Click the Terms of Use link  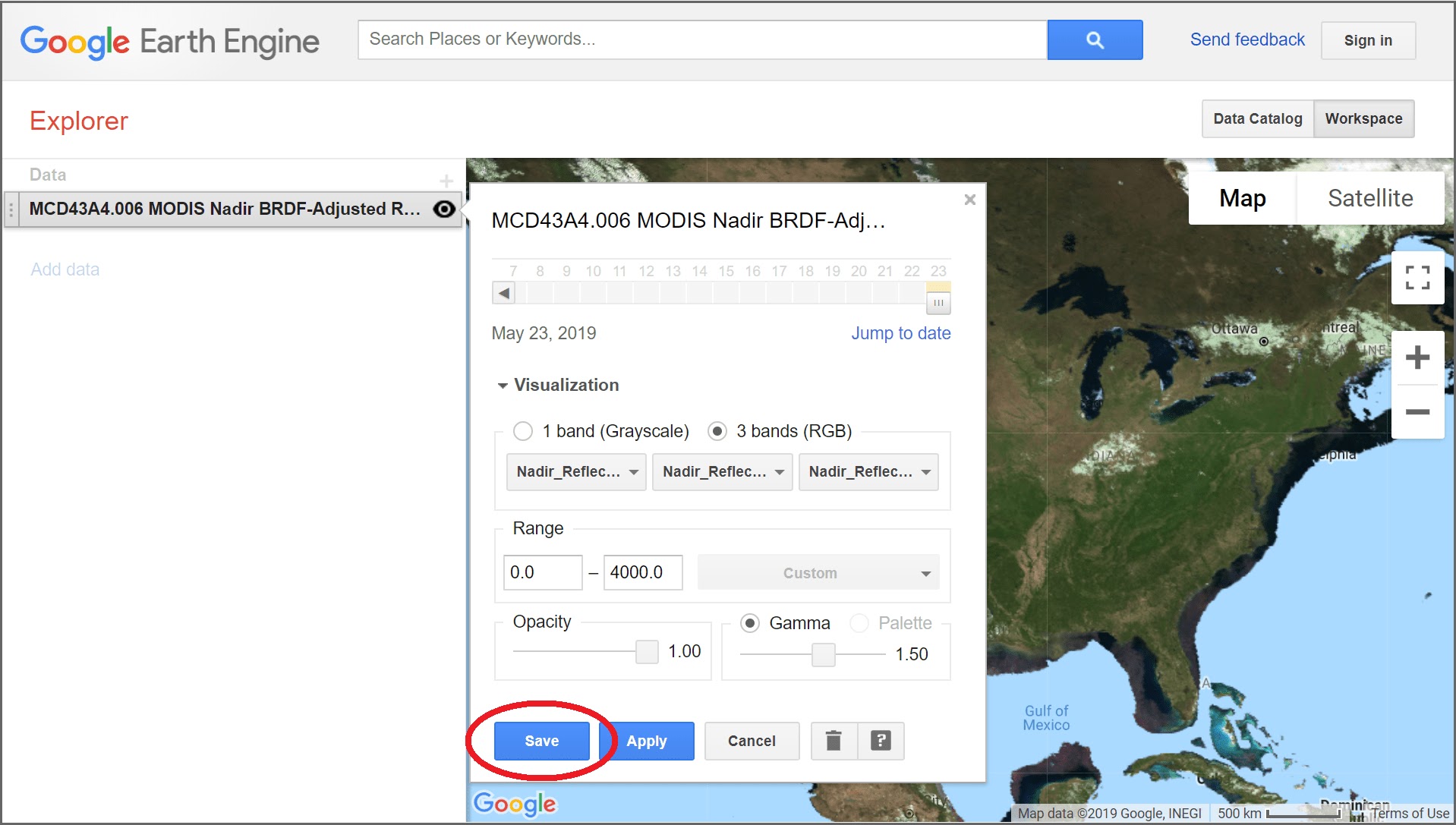tap(1410, 814)
